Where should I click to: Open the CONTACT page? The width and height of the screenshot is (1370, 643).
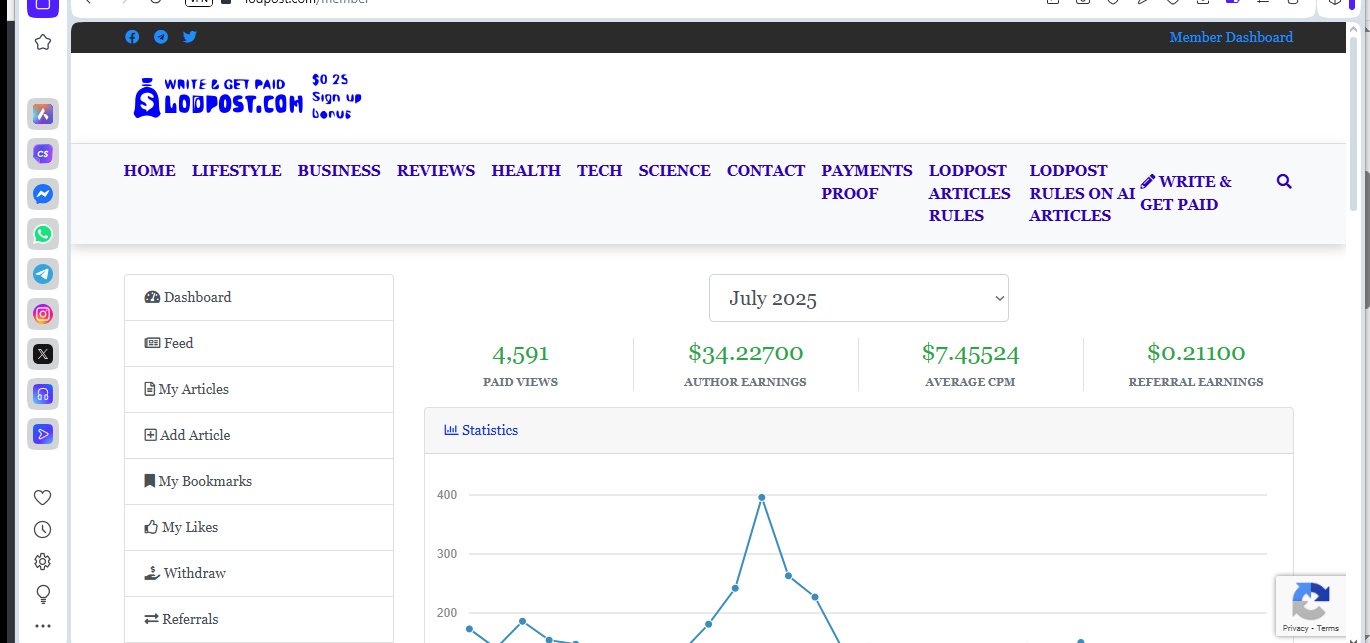pos(766,171)
